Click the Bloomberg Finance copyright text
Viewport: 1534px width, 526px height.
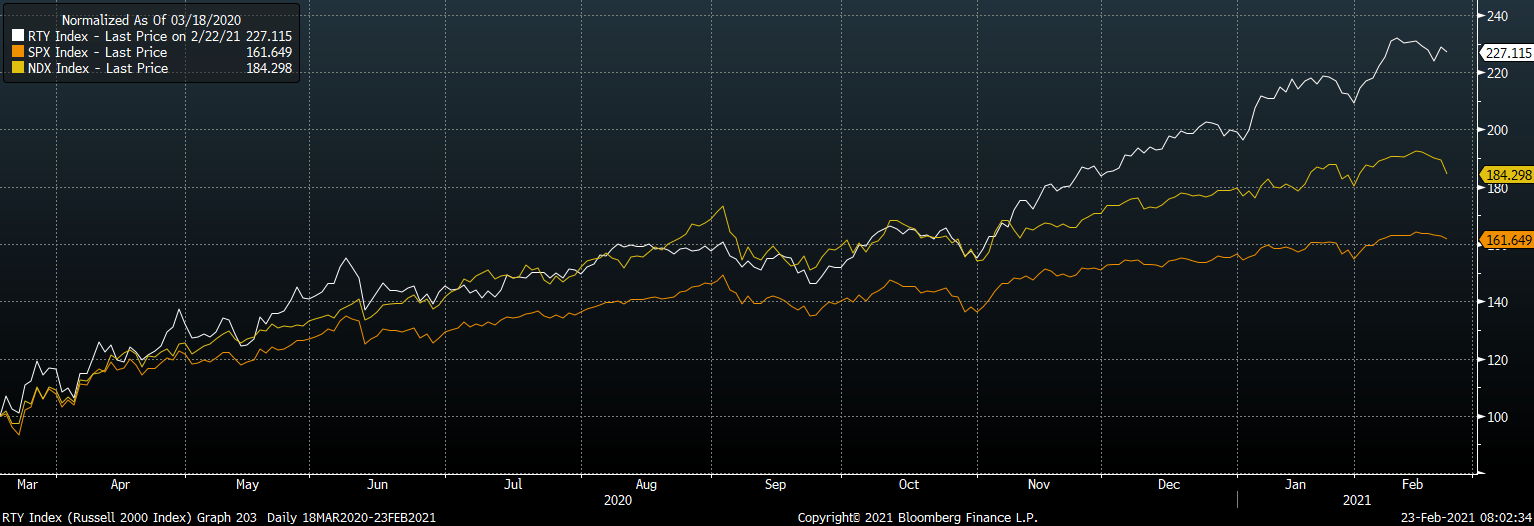(x=917, y=518)
